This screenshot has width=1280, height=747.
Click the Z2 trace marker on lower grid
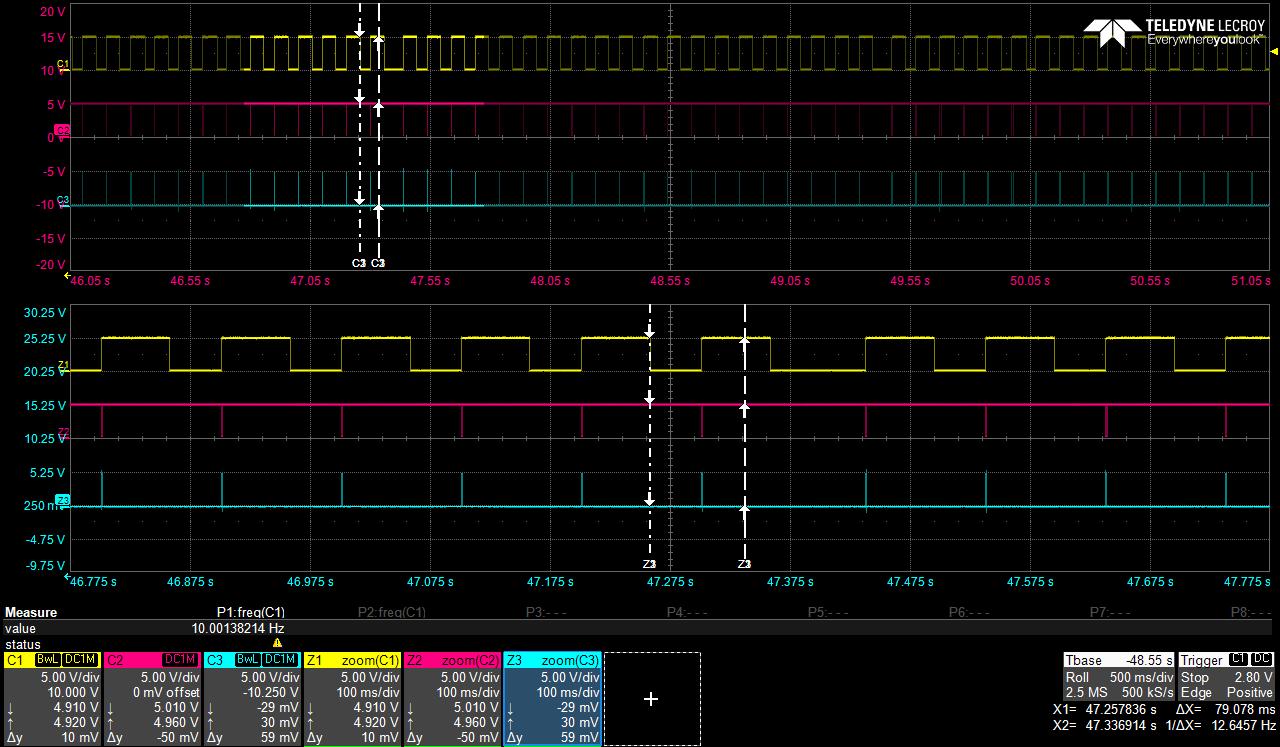point(63,432)
